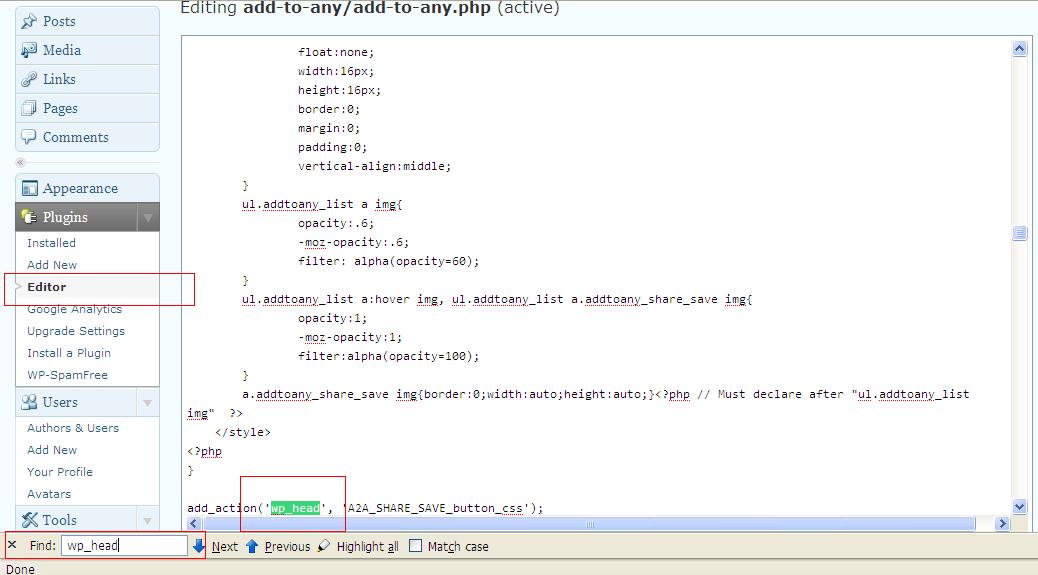Close the Find bar with X
This screenshot has height=575, width=1038.
click(12, 545)
